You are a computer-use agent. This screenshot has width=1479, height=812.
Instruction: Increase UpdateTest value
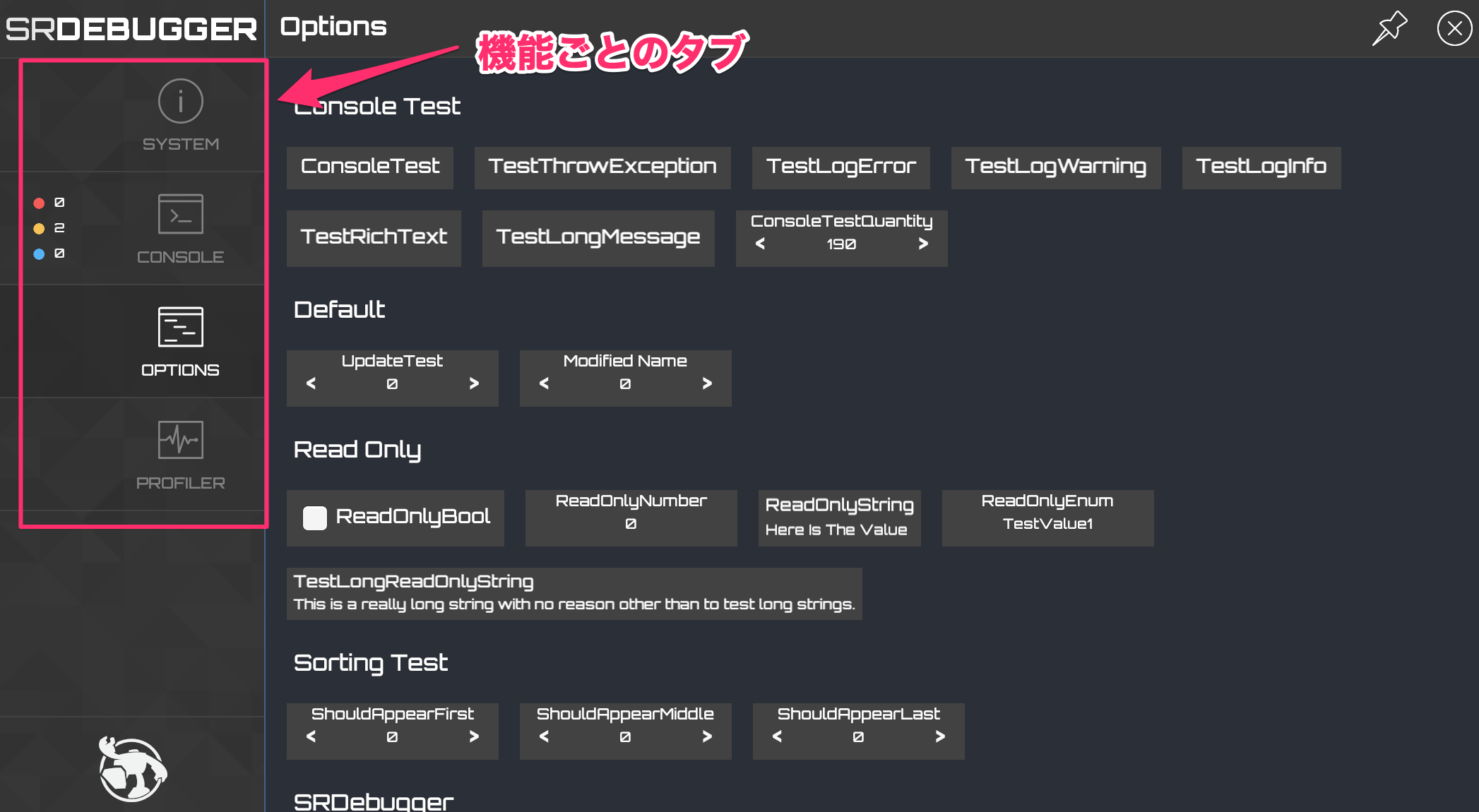pos(474,383)
